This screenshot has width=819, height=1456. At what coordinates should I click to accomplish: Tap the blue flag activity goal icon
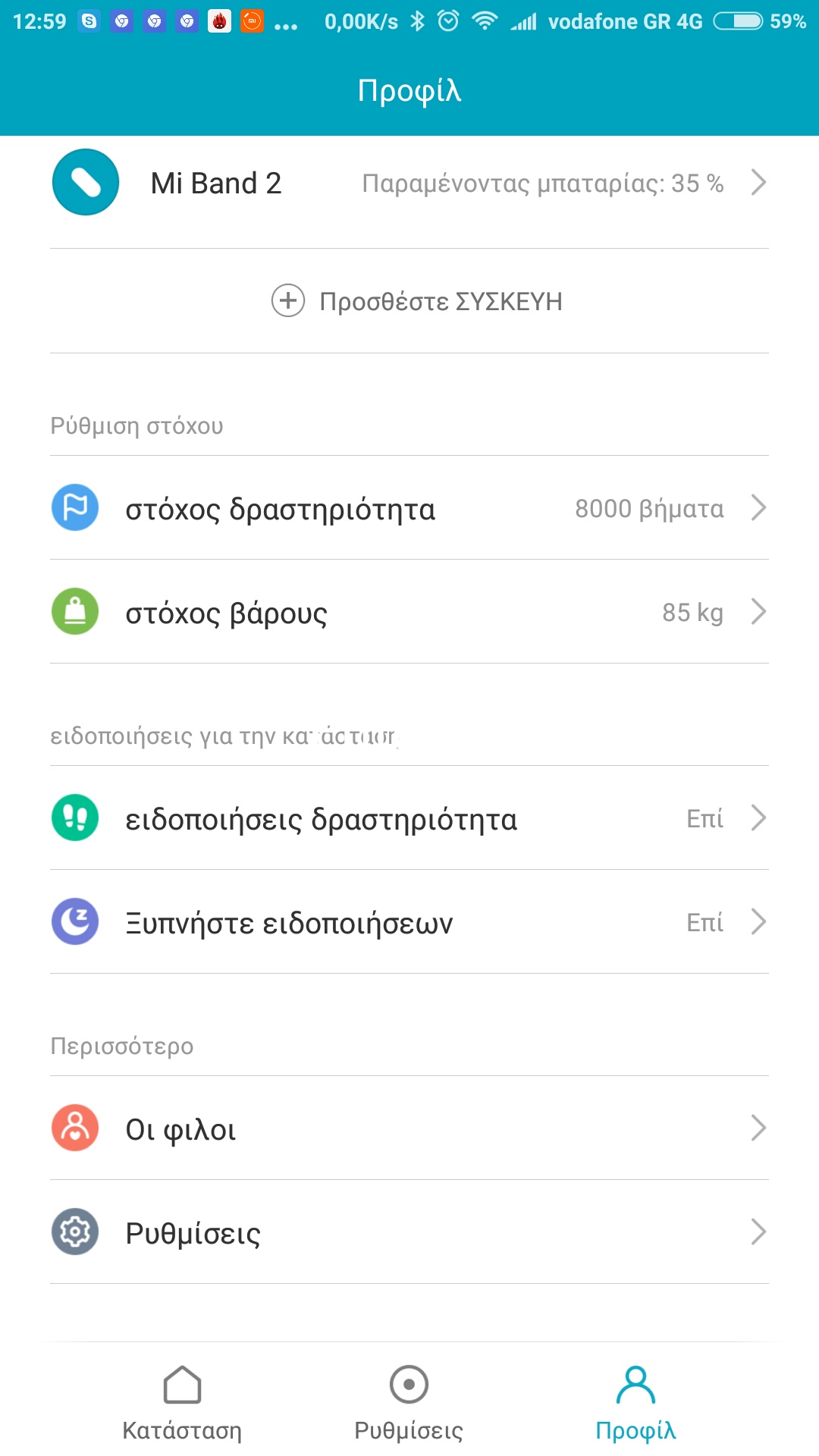point(75,507)
